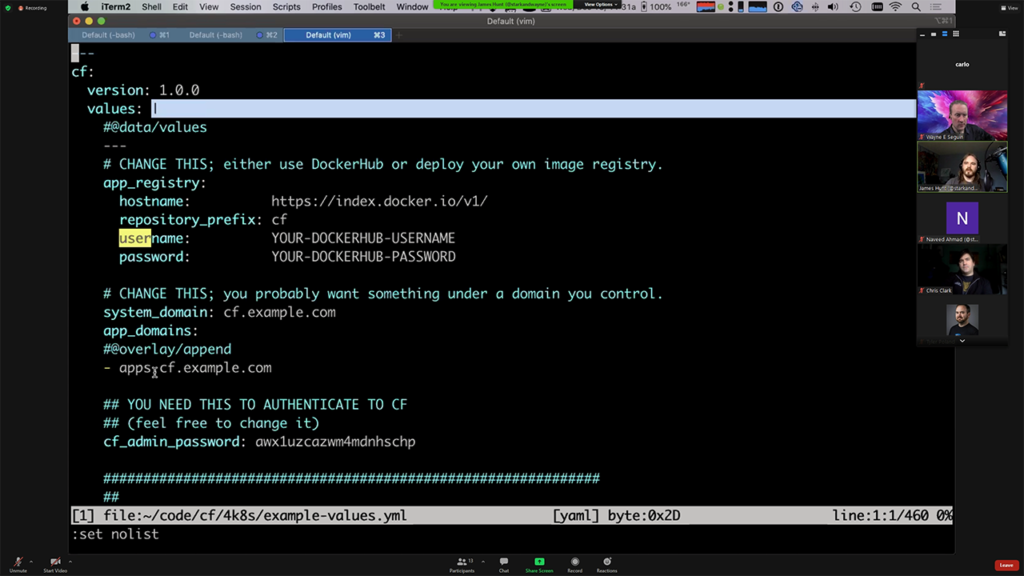This screenshot has width=1024, height=576.
Task: Click the Recording indicator
Action: pyautogui.click(x=33, y=8)
